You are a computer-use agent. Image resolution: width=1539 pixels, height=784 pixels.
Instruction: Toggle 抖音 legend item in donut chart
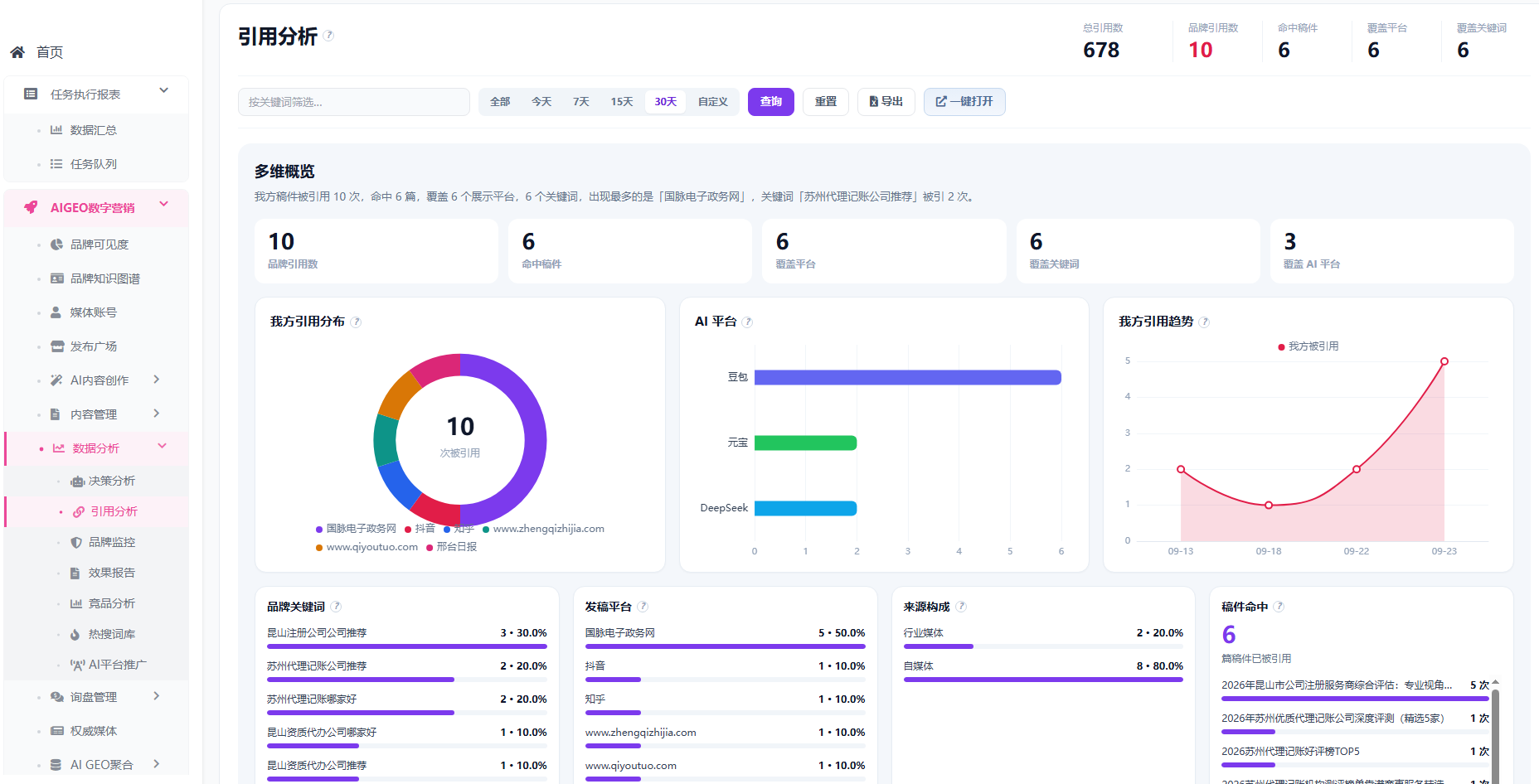click(420, 529)
